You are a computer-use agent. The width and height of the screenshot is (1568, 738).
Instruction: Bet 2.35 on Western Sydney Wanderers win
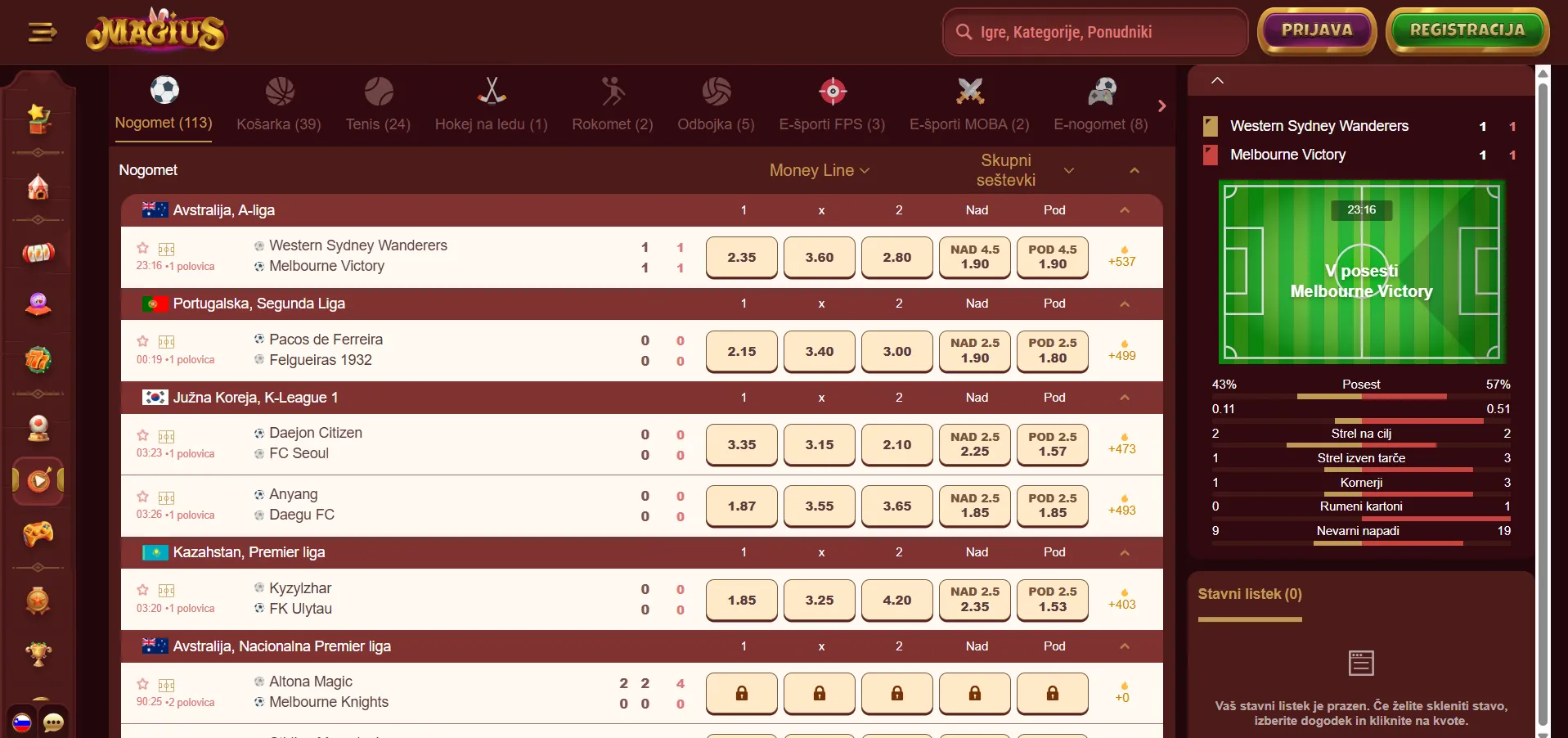tap(742, 257)
